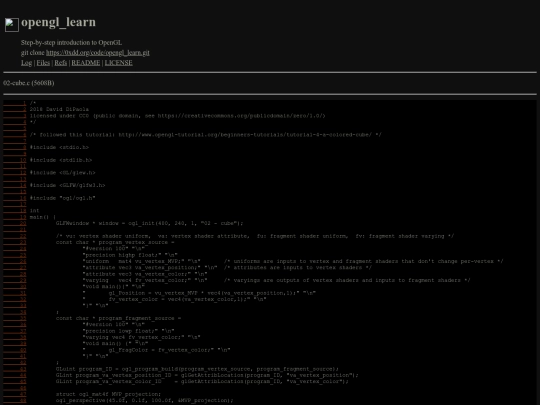Jump to line number 6 anchor
Image resolution: width=540 pixels, height=405 pixels.
click(15, 135)
